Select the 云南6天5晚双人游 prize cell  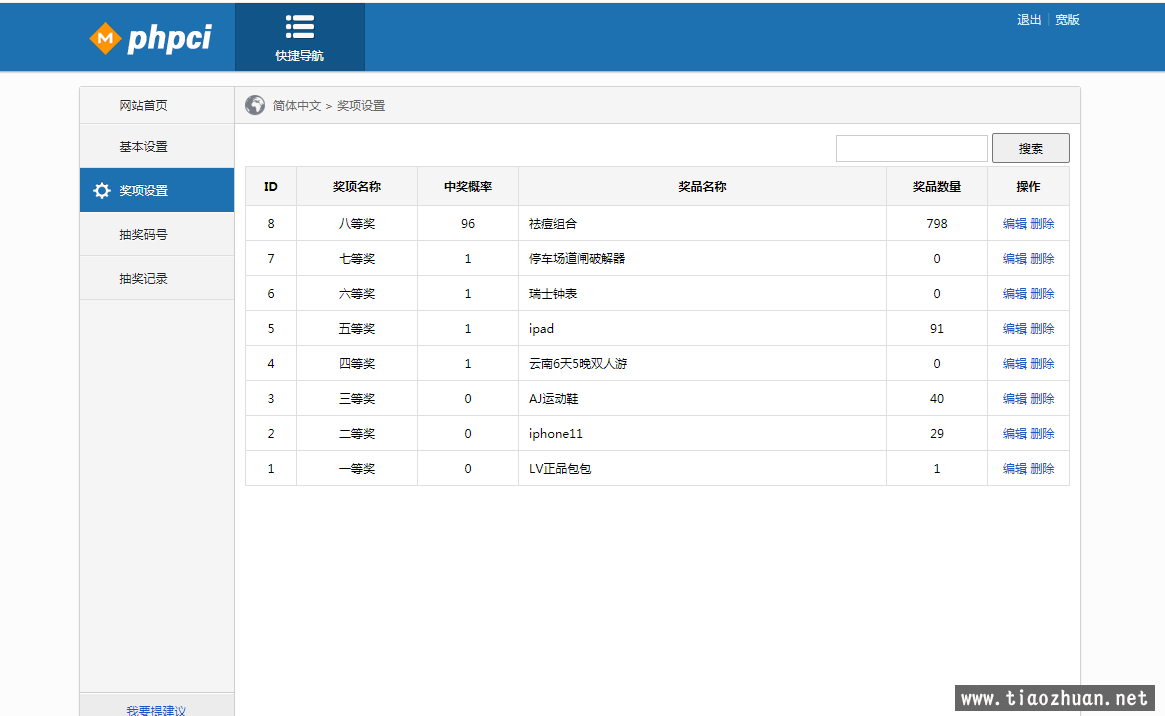click(x=702, y=363)
